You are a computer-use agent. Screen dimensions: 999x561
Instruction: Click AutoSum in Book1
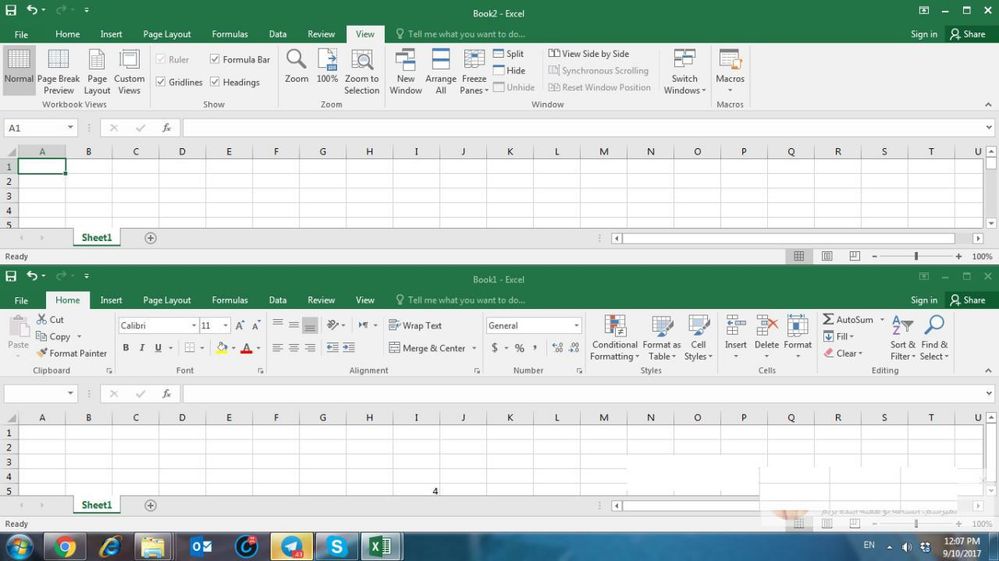click(848, 320)
